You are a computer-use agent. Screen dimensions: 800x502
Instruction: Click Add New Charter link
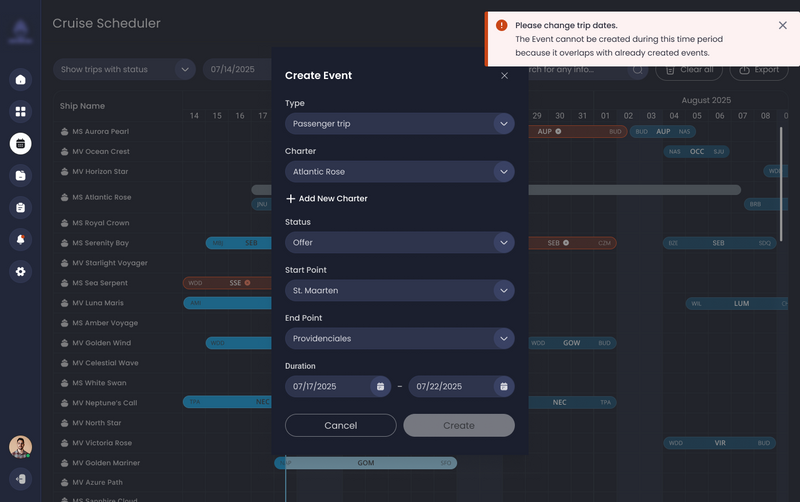(x=327, y=199)
